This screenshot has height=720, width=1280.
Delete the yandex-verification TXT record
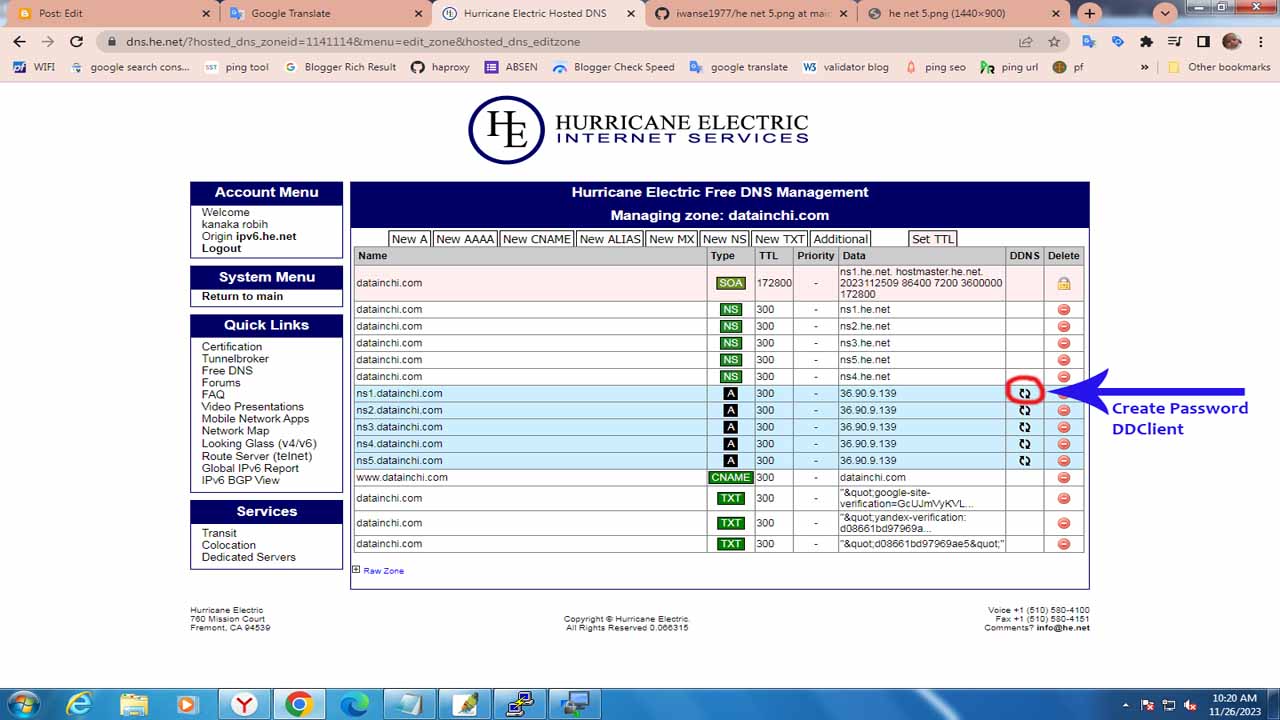[x=1064, y=523]
